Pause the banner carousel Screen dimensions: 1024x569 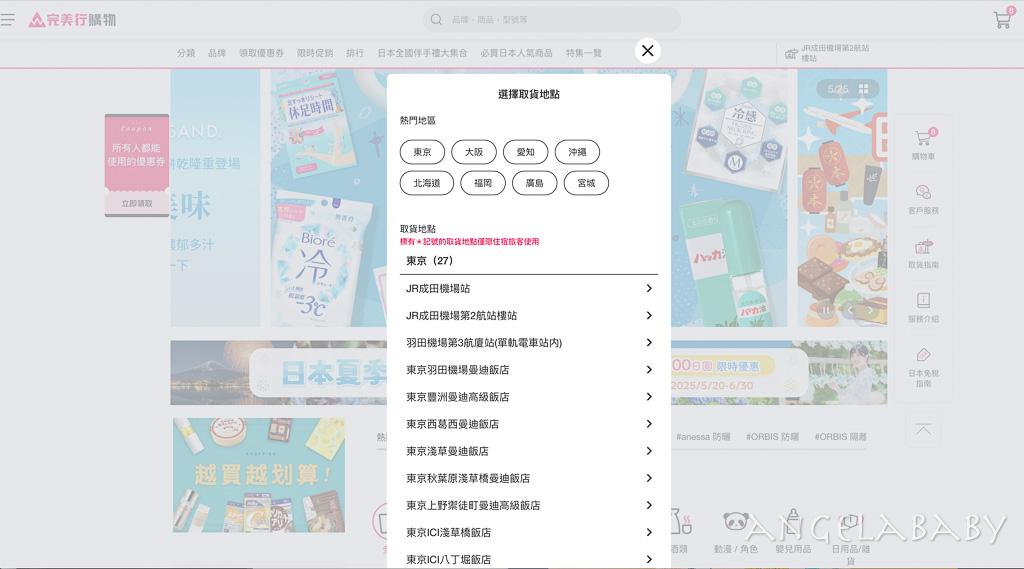click(x=825, y=310)
